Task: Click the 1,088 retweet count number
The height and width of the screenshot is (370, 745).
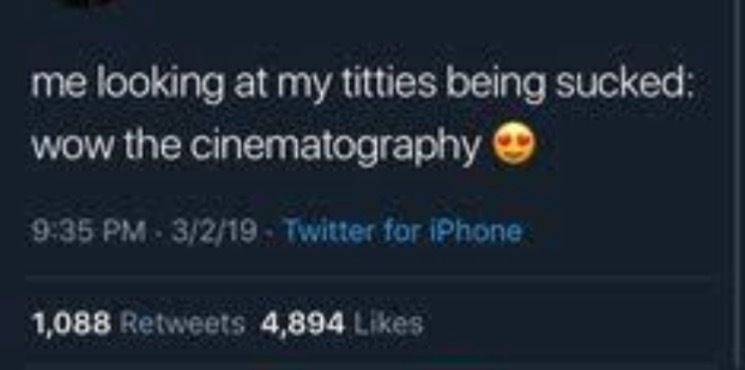Action: pyautogui.click(x=71, y=325)
